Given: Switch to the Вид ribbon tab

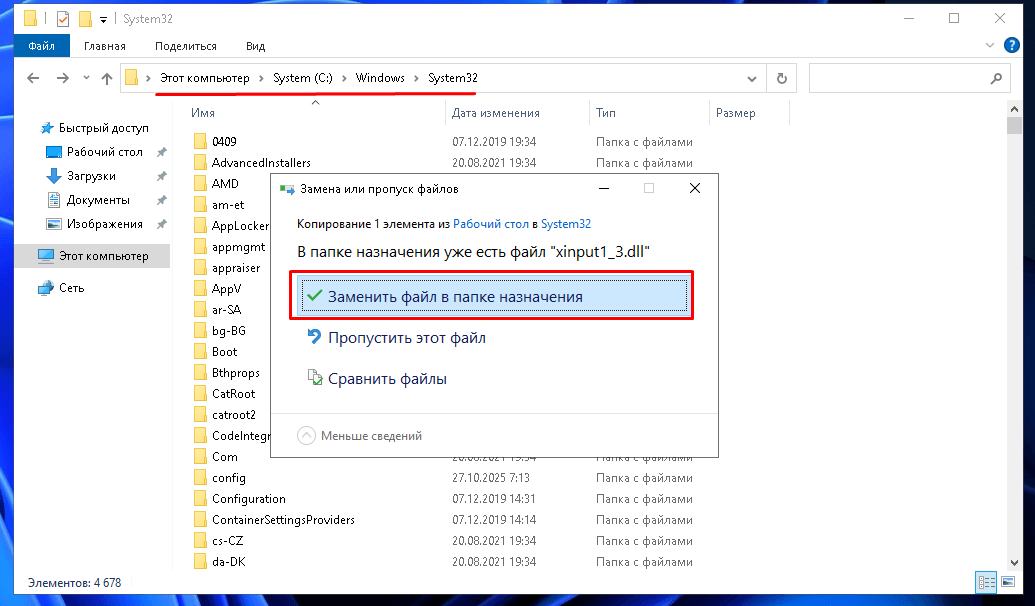Looking at the screenshot, I should [x=254, y=46].
